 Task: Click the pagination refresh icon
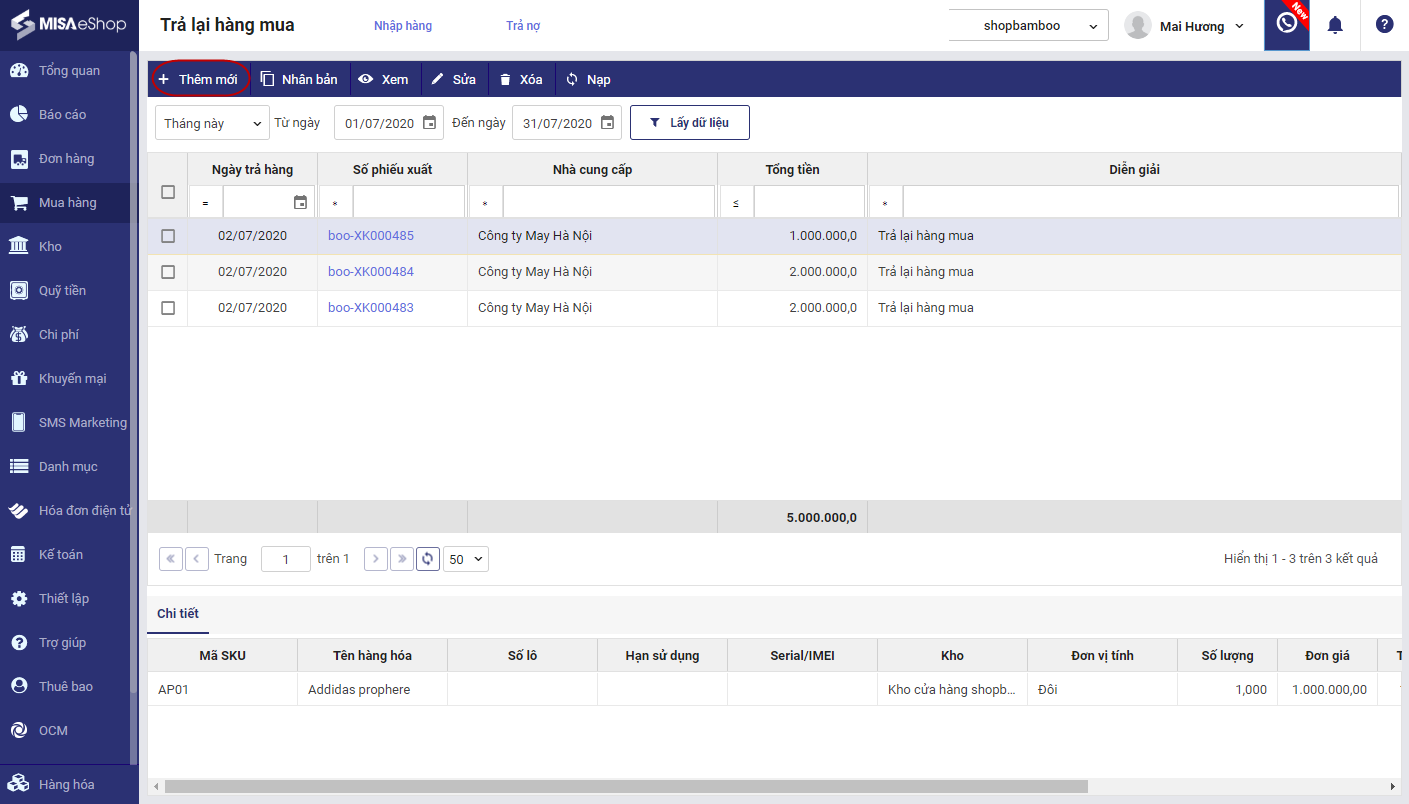(428, 559)
